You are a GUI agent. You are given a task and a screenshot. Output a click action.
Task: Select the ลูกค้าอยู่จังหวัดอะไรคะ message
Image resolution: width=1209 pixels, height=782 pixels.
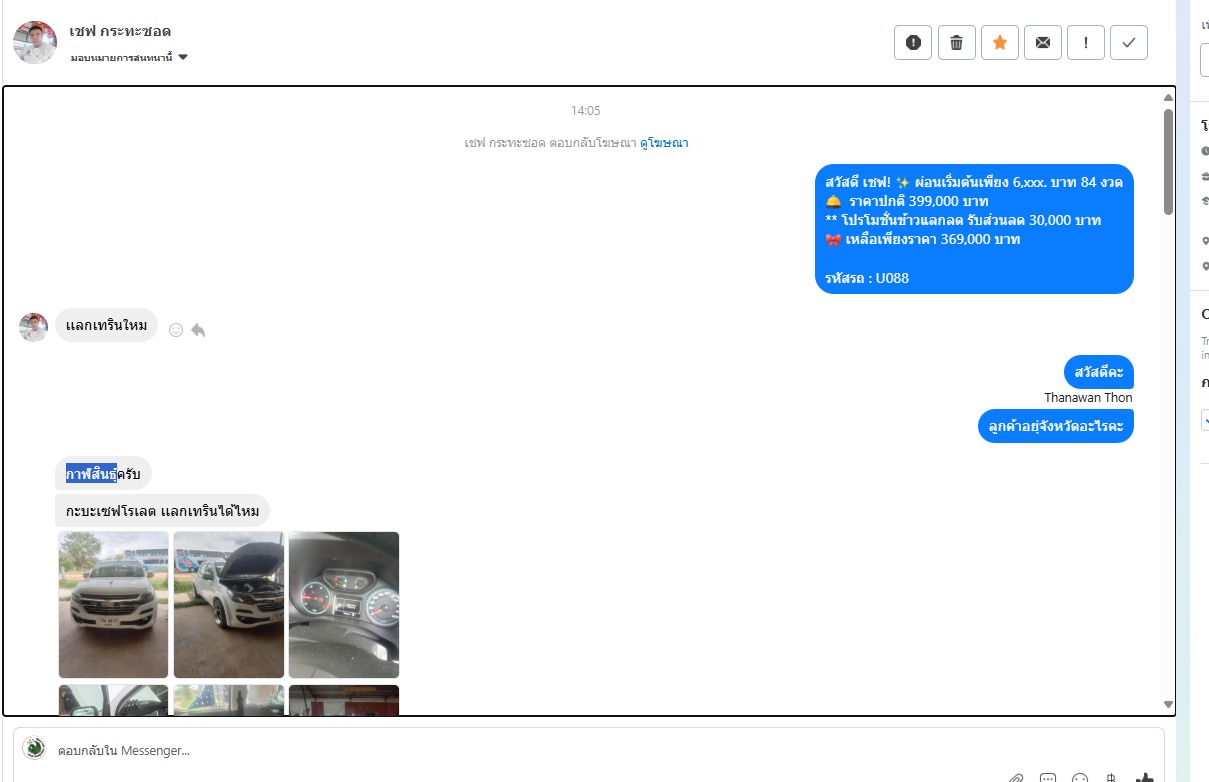pos(1055,426)
